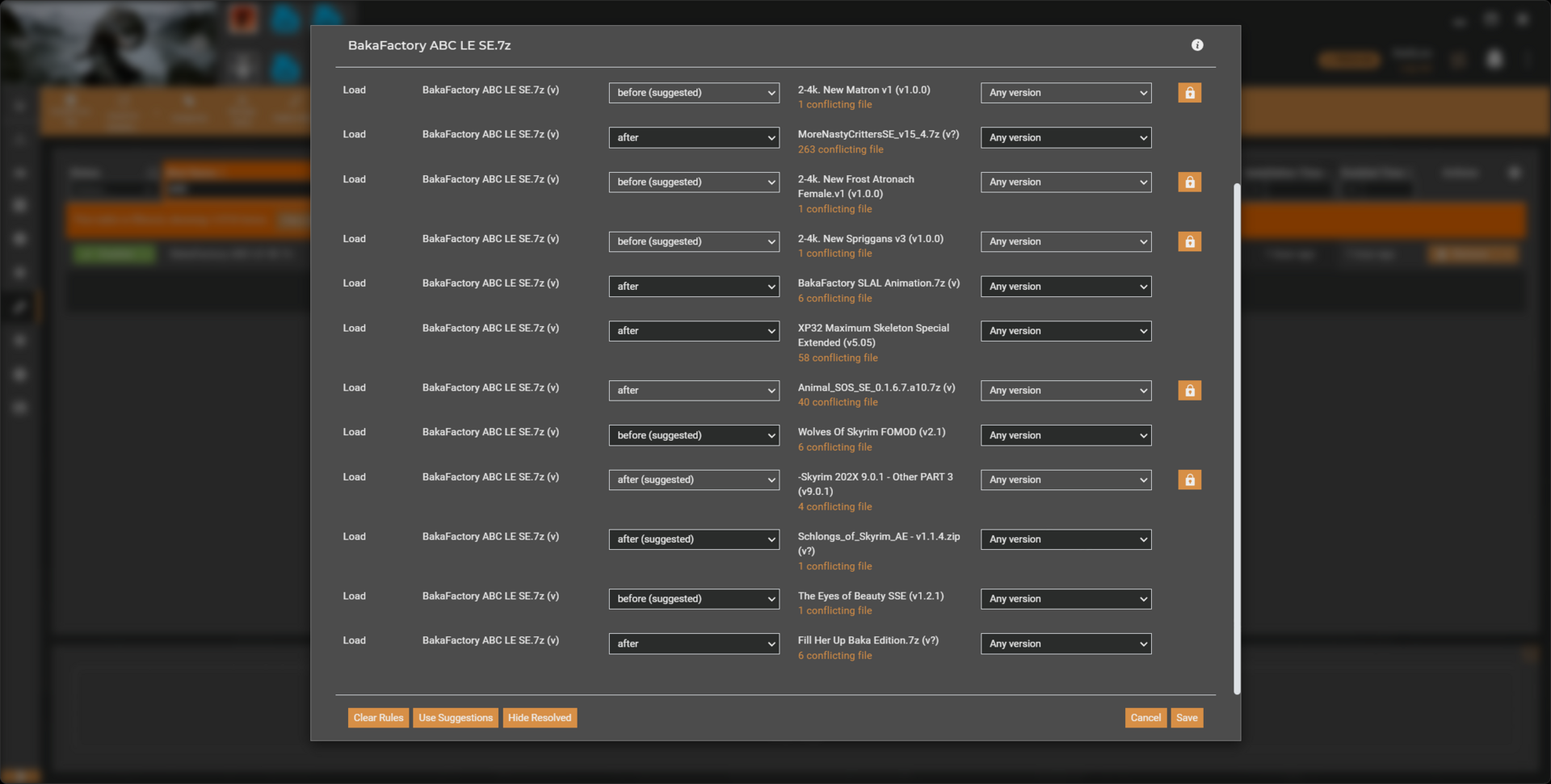The height and width of the screenshot is (784, 1551).
Task: Open the 4 conflicting file link
Action: 835,507
